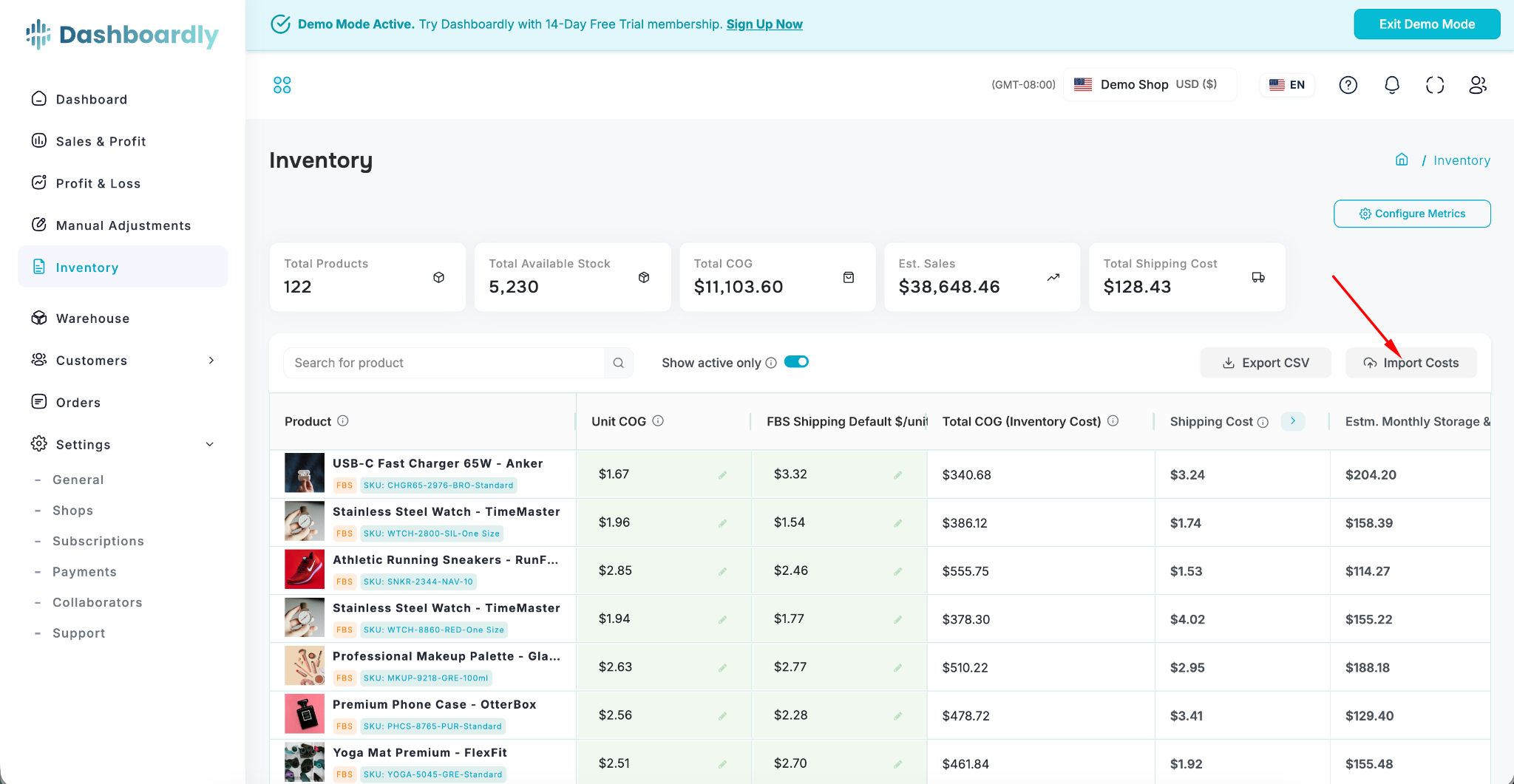Open the EN language selector
Viewport: 1514px width, 784px height.
(1287, 85)
